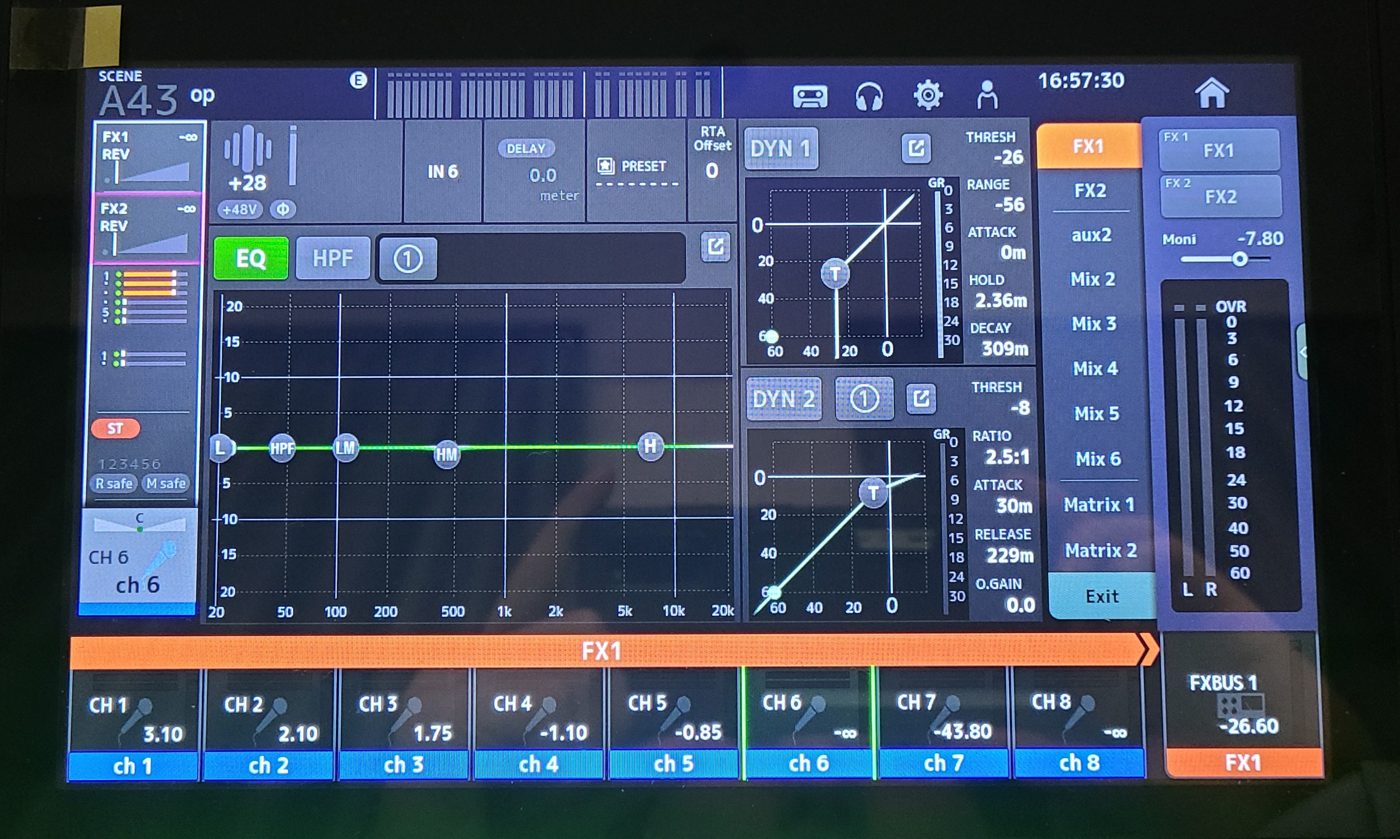Viewport: 1400px width, 839px height.
Task: Select Mix 5 in the sends list
Action: [x=1097, y=413]
